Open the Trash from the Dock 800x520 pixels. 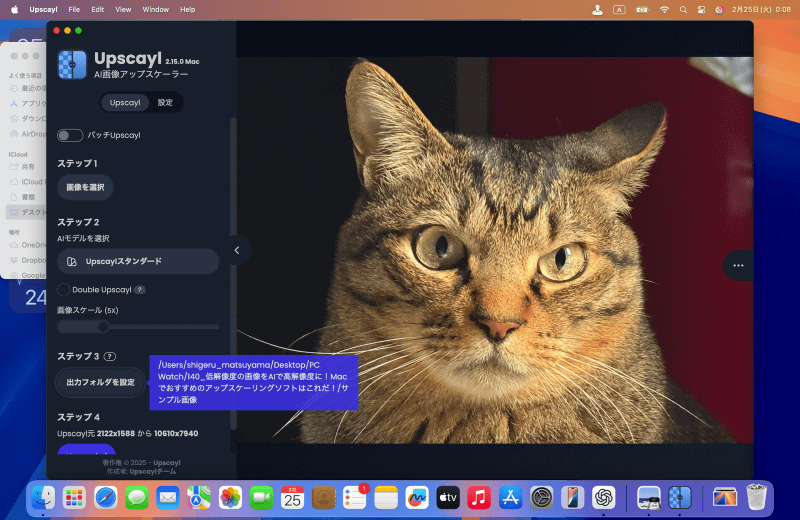pyautogui.click(x=756, y=498)
